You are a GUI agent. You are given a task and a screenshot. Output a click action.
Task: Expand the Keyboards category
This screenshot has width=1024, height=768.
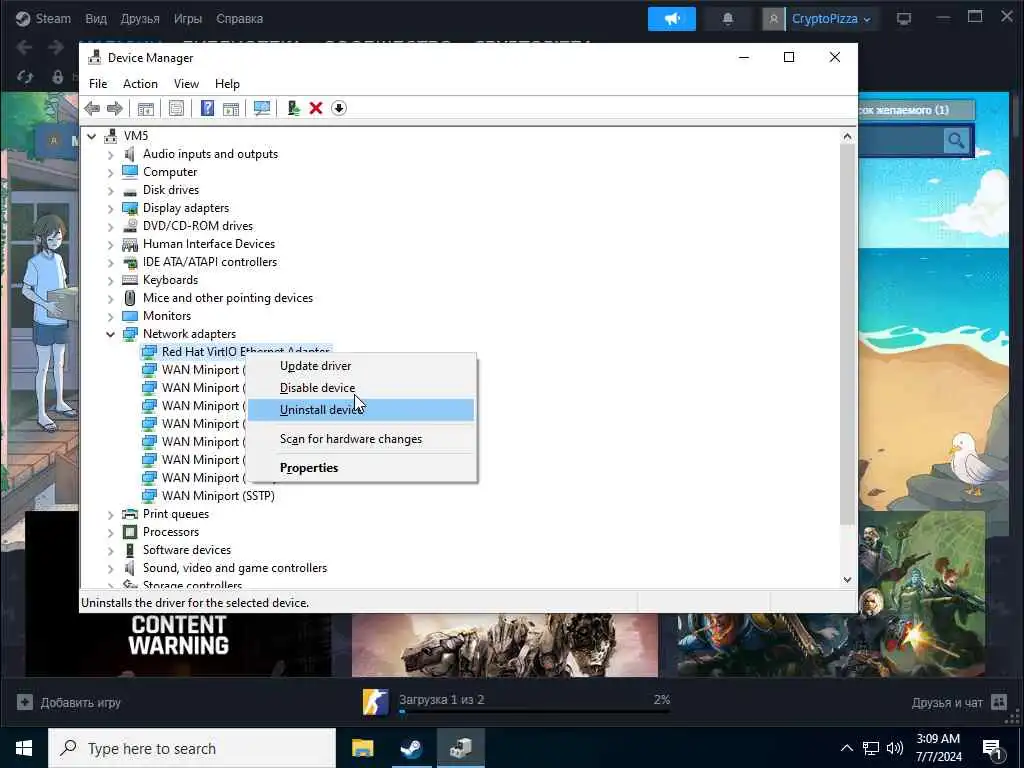click(110, 280)
